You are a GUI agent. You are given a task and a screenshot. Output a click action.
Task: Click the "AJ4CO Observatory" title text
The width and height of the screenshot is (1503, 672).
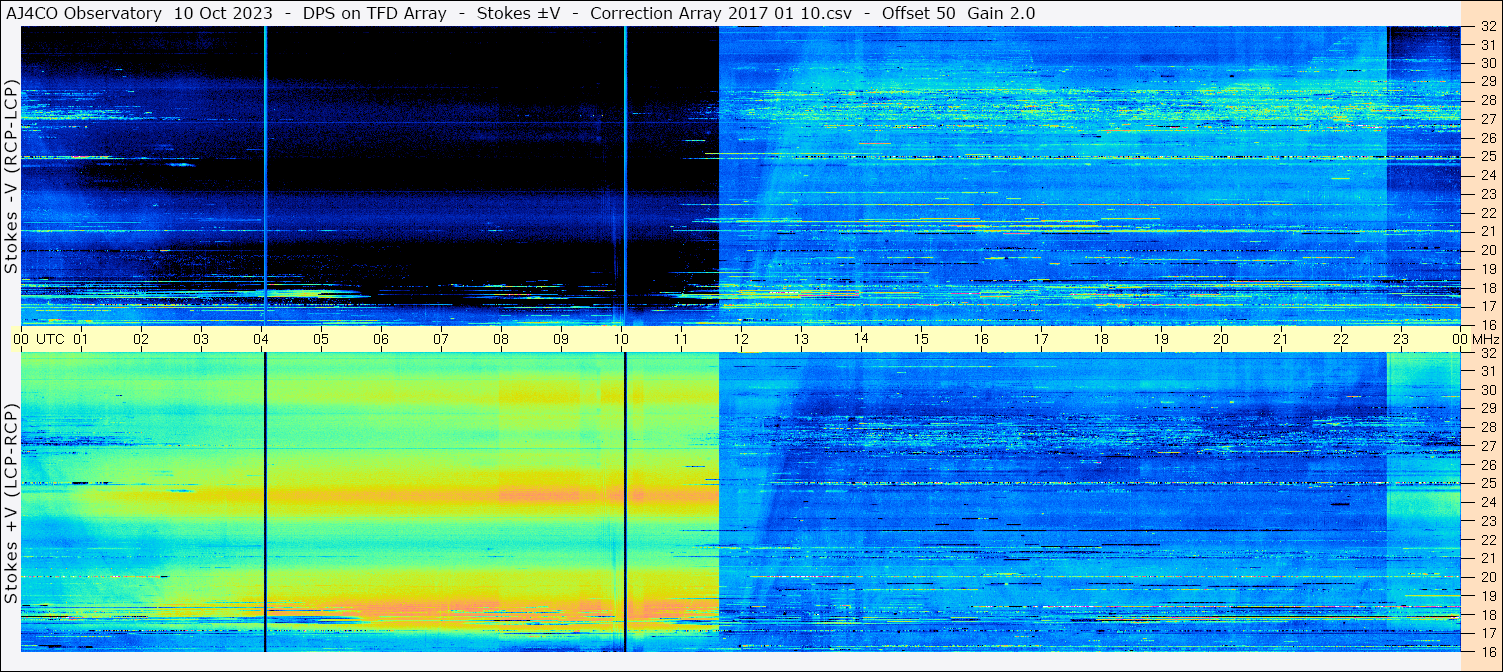coord(85,13)
